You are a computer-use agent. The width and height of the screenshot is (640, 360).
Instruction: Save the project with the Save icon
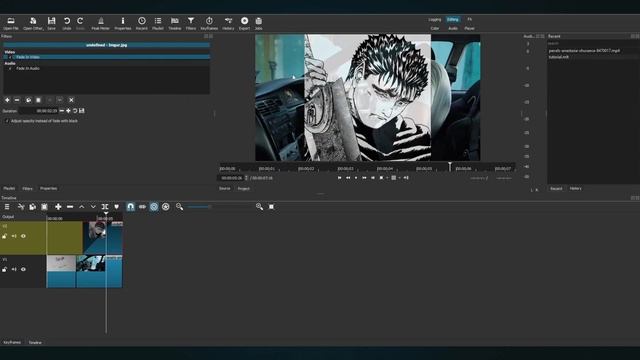pos(51,23)
